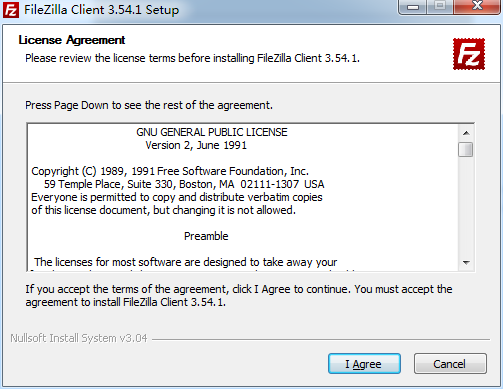
Task: Close the FileZilla setup window
Action: tap(477, 7)
